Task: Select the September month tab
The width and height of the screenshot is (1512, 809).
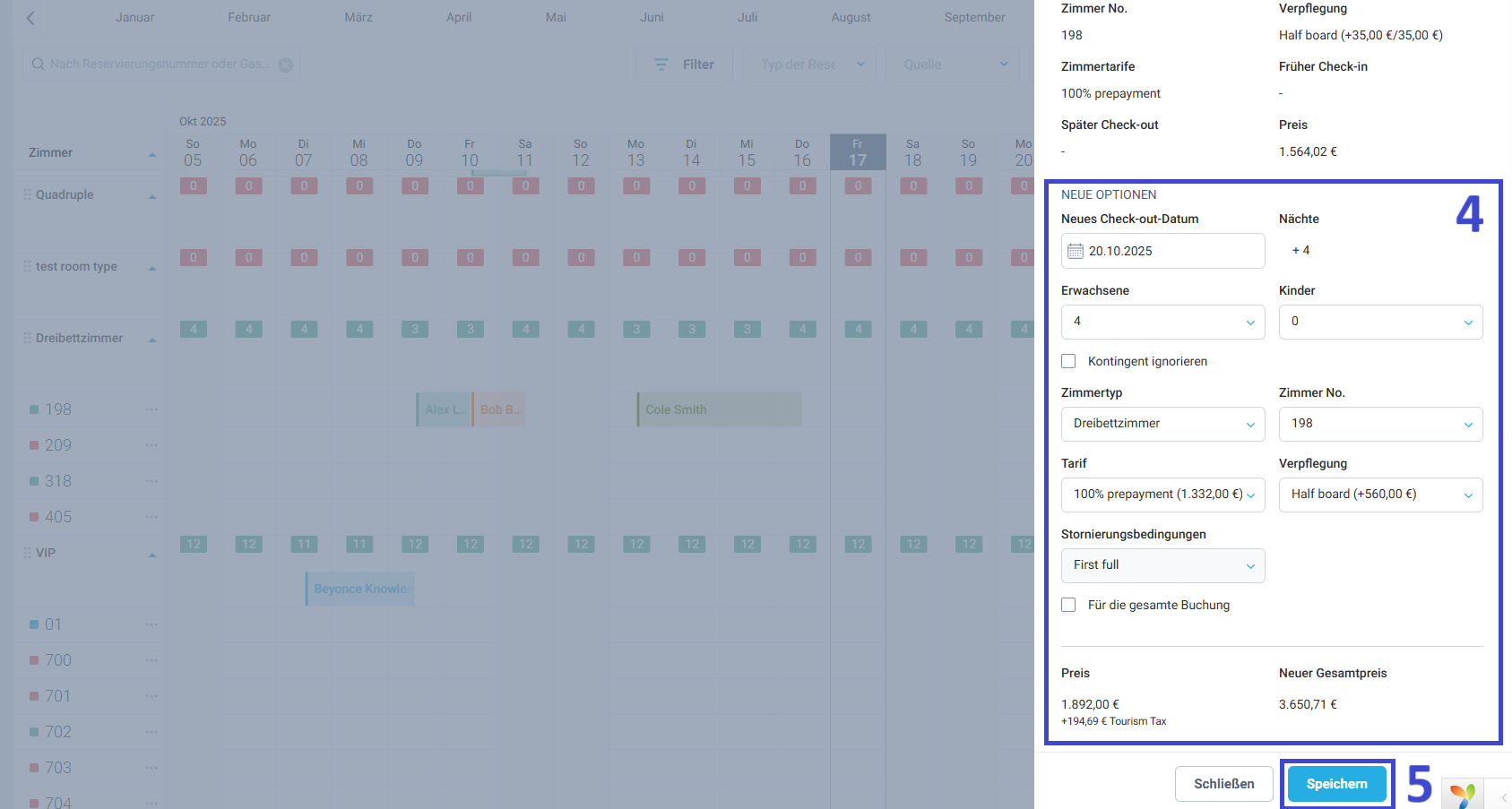Action: pos(974,17)
